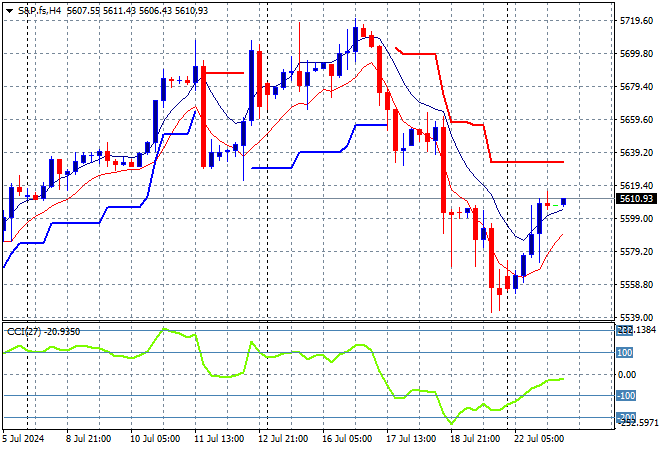660x450 pixels.
Task: Select the current price label 5610.93
Action: point(636,199)
